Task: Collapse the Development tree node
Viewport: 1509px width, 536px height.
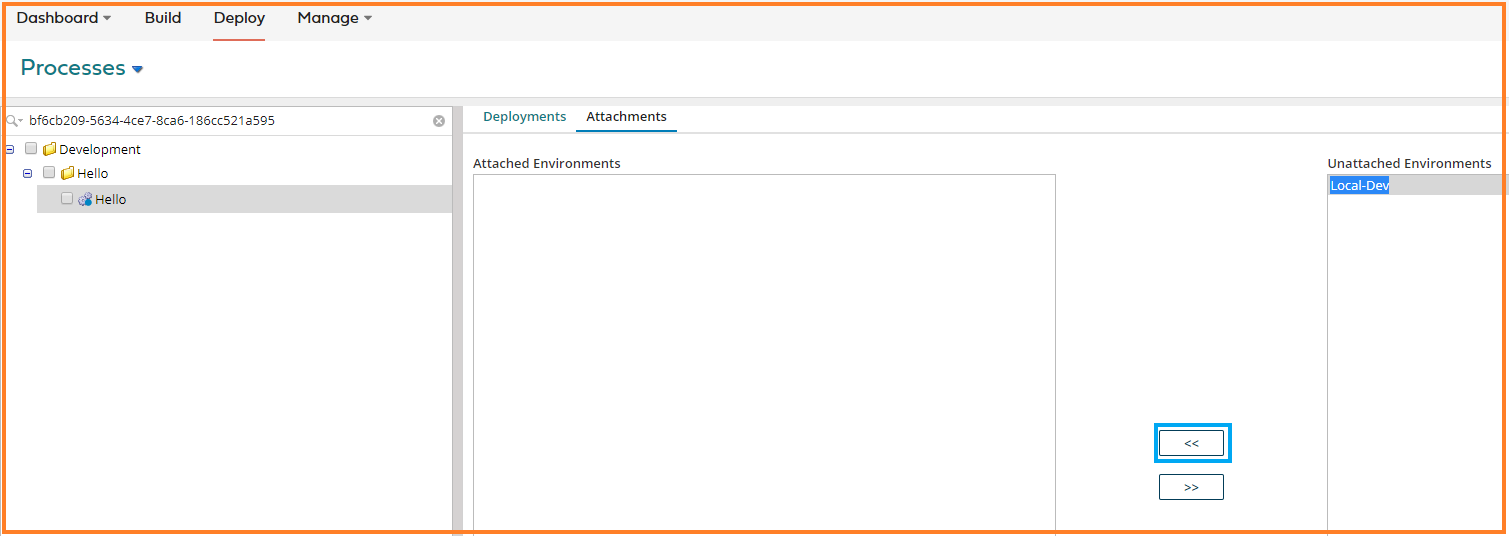Action: [10, 149]
